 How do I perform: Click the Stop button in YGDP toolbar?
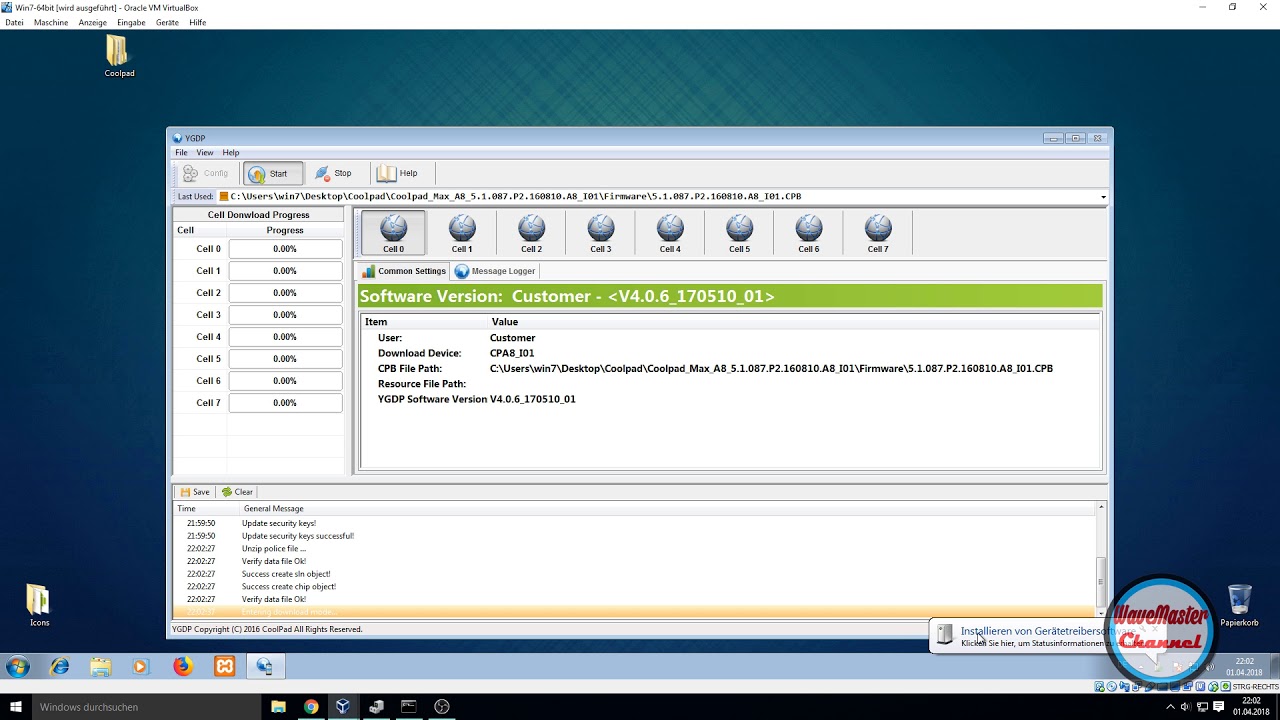(334, 173)
